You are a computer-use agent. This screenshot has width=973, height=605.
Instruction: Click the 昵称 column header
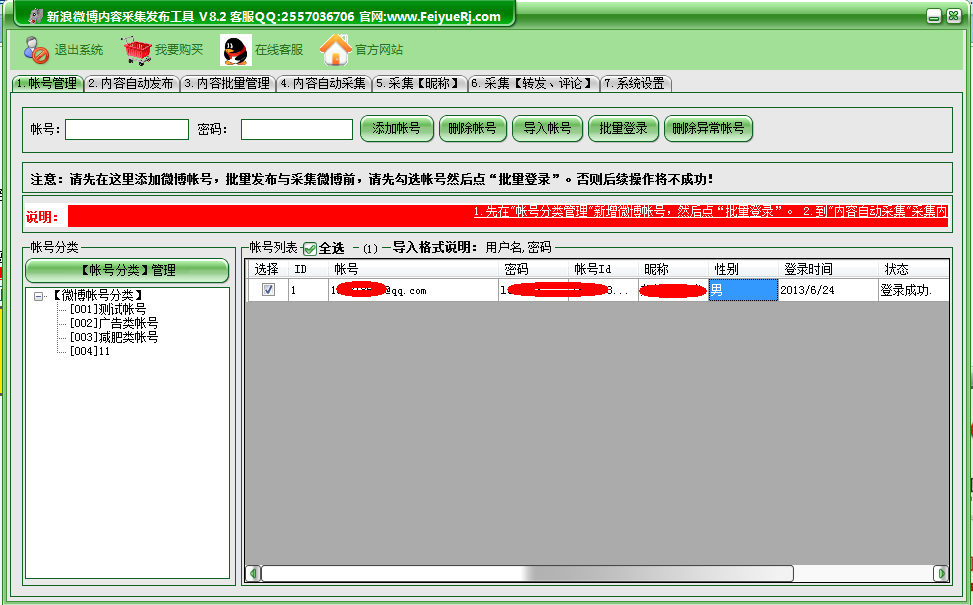(673, 269)
